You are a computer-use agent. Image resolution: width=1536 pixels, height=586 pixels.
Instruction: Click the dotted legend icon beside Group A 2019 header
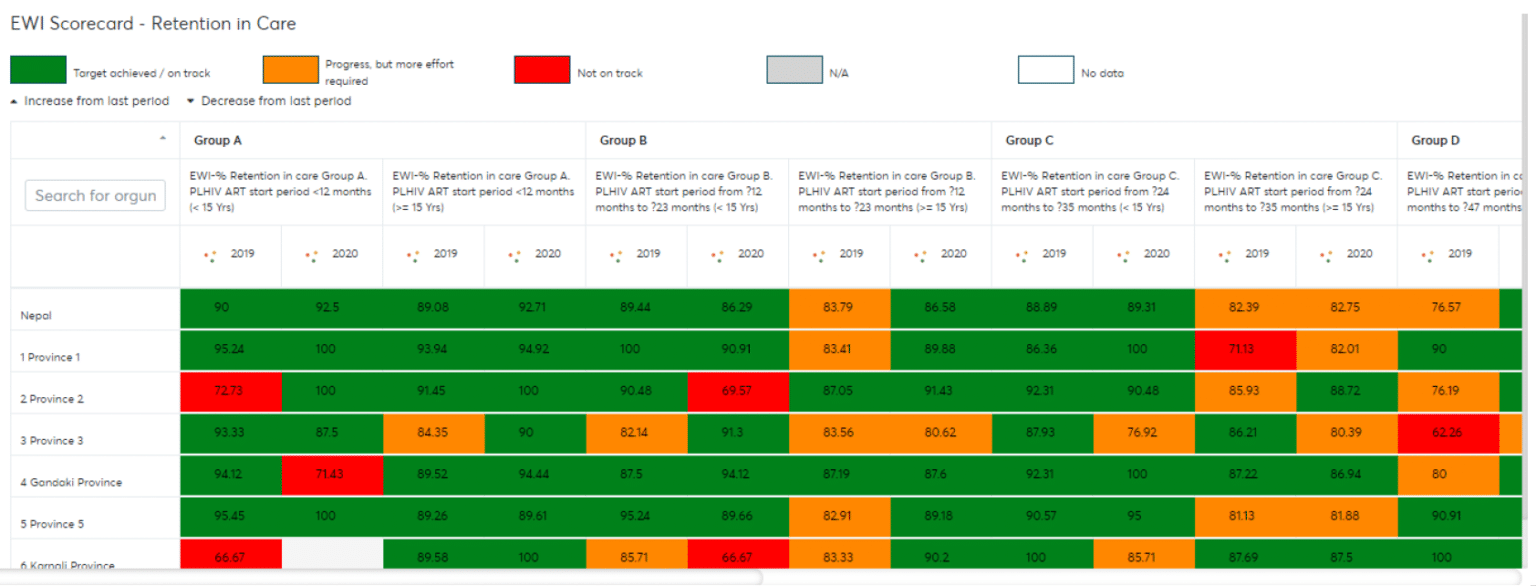click(x=211, y=256)
